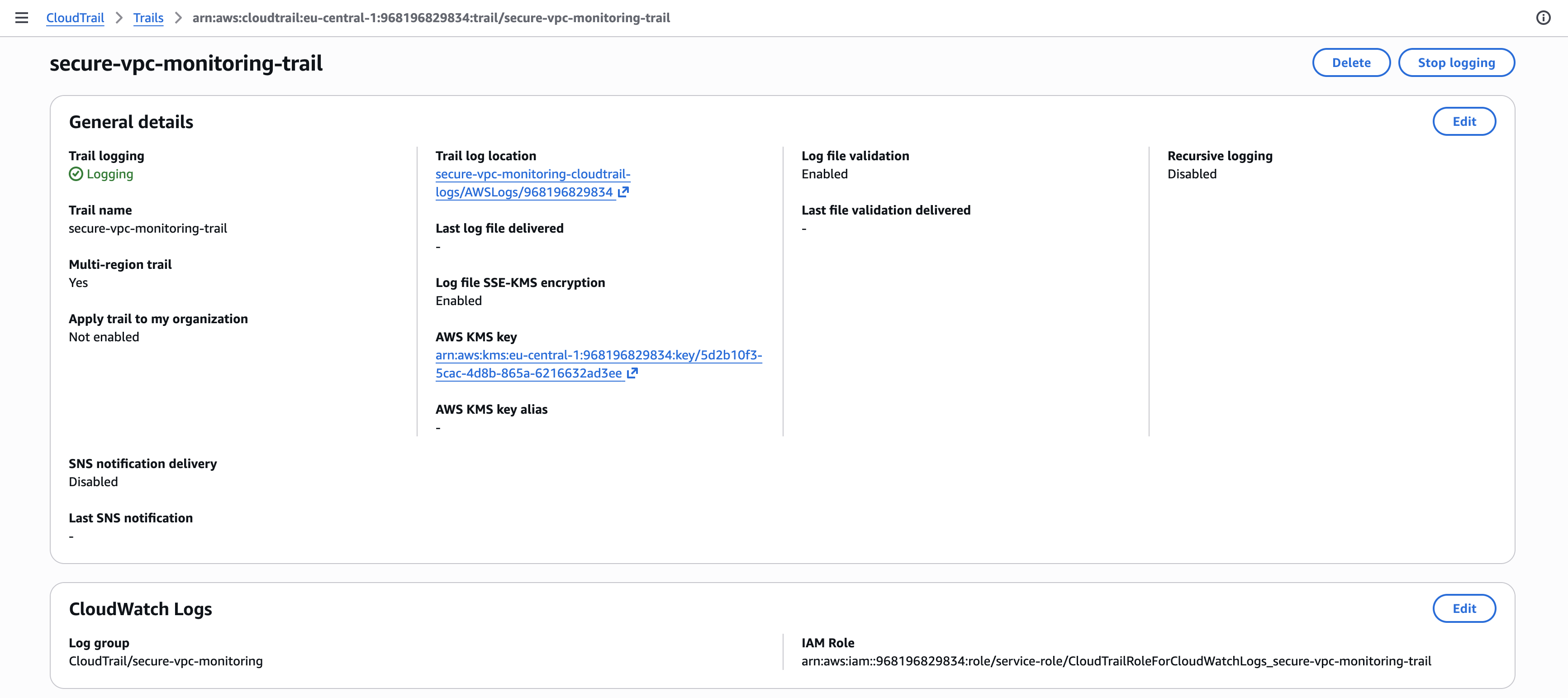Click the Log file SSE-KMS encryption Enabled value
The image size is (1568, 698).
[459, 301]
